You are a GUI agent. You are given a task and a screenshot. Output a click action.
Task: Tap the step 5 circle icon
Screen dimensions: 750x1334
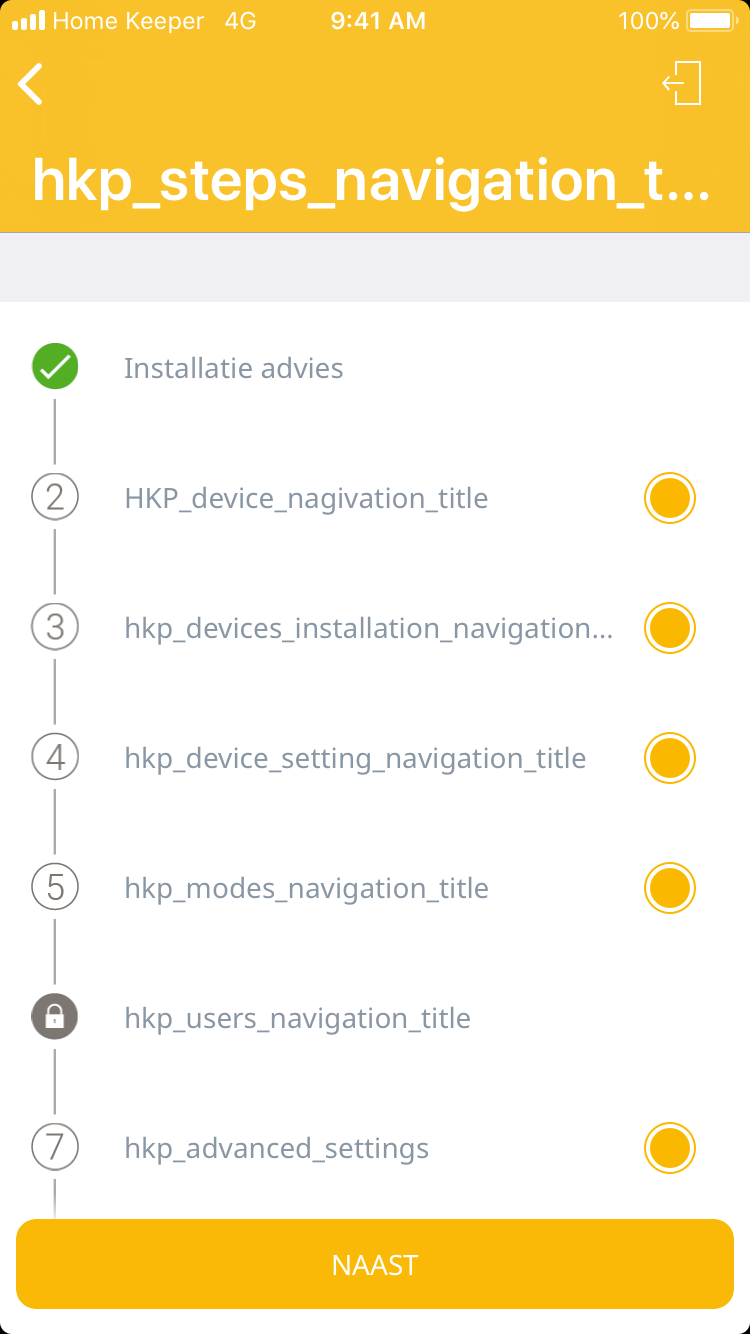click(55, 887)
